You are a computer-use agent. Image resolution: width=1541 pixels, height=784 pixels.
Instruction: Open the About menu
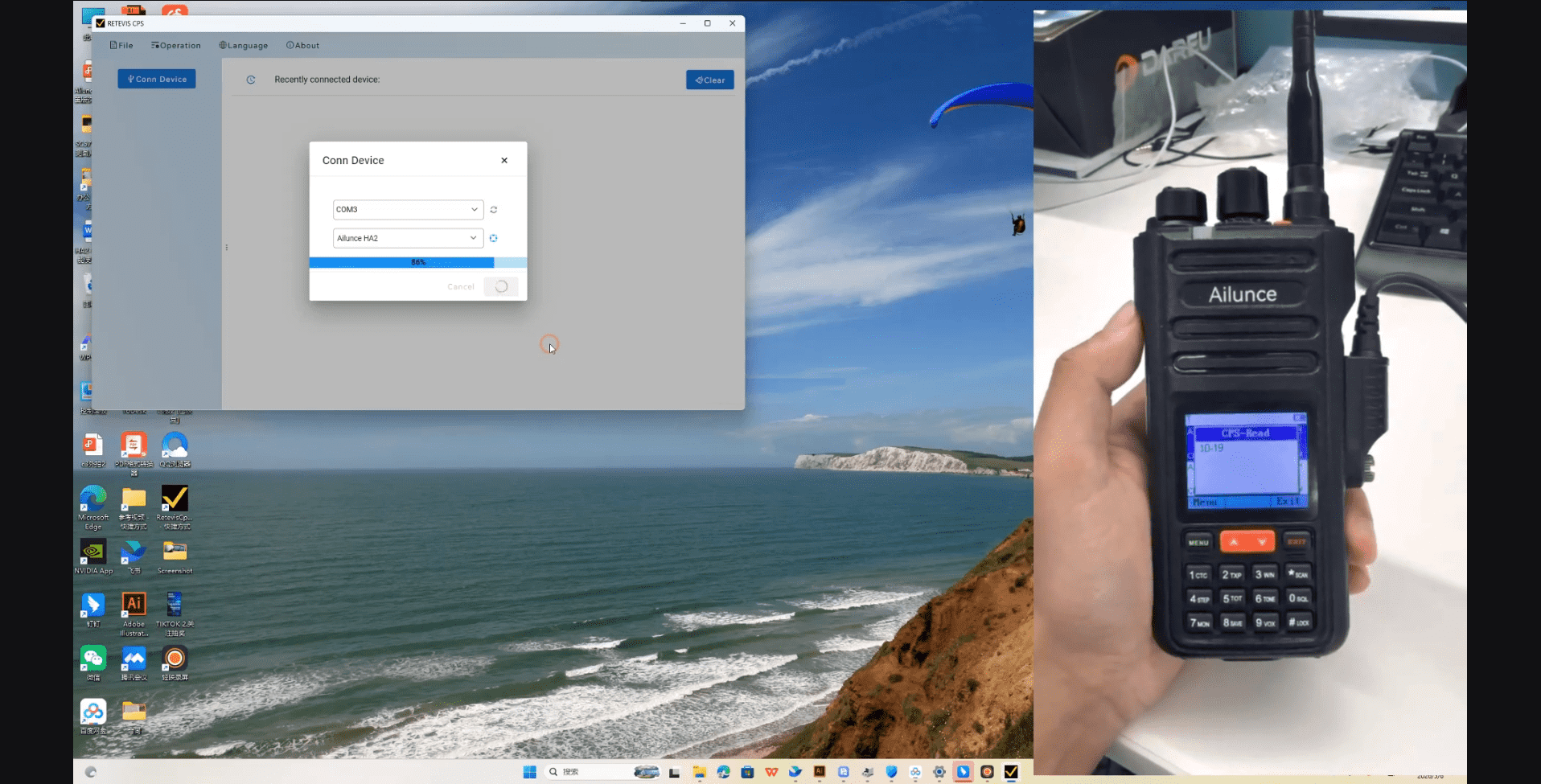pos(303,46)
